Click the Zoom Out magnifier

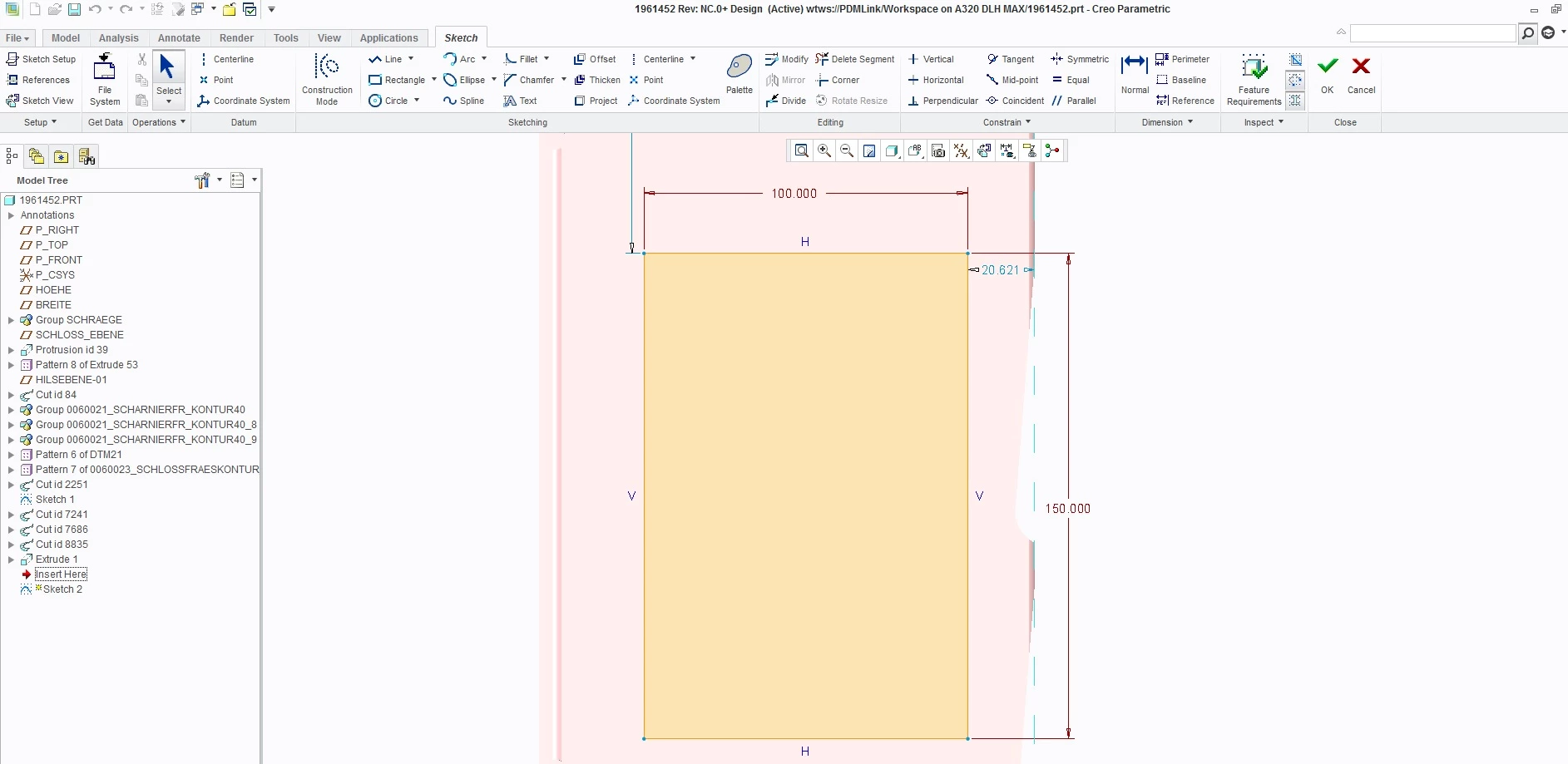847,150
